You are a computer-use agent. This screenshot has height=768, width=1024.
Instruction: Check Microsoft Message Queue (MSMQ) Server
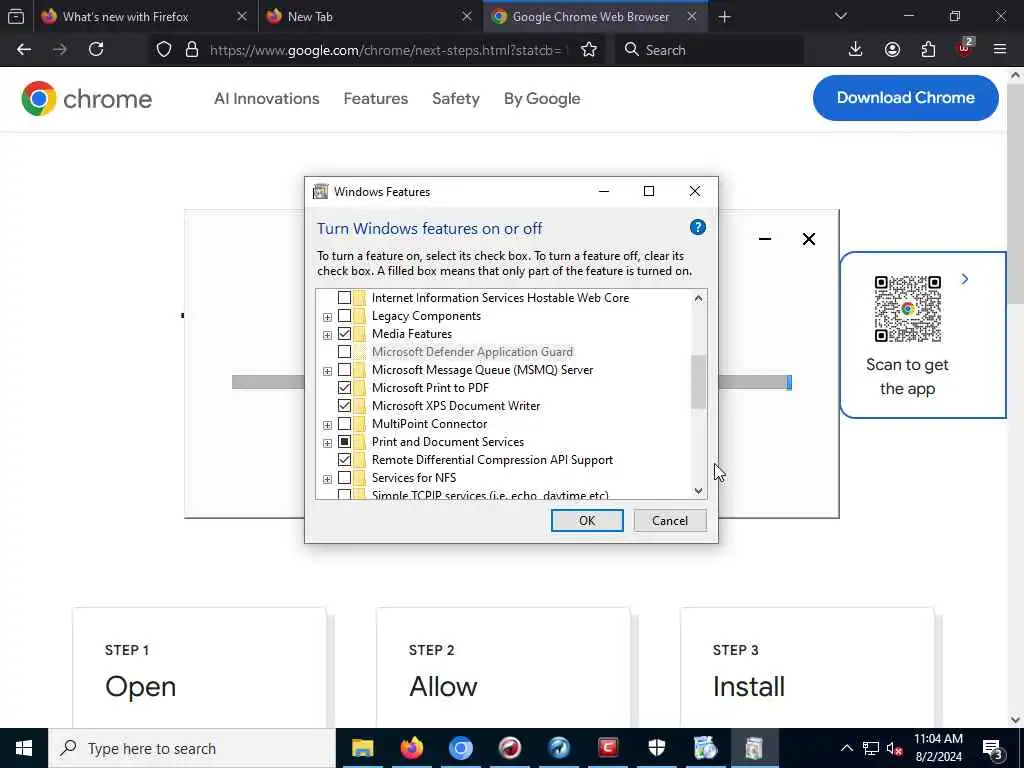pyautogui.click(x=344, y=370)
